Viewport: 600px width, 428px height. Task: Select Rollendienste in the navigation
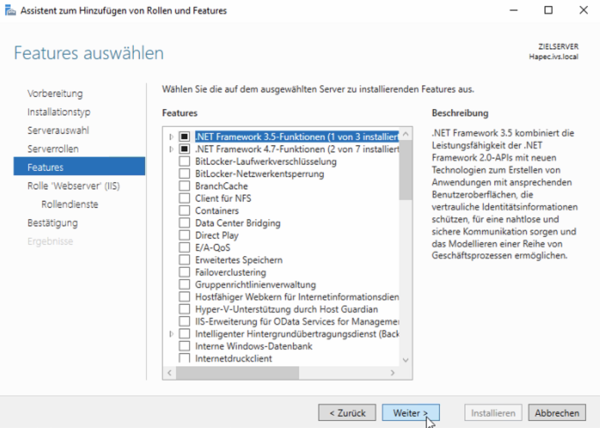(x=68, y=203)
